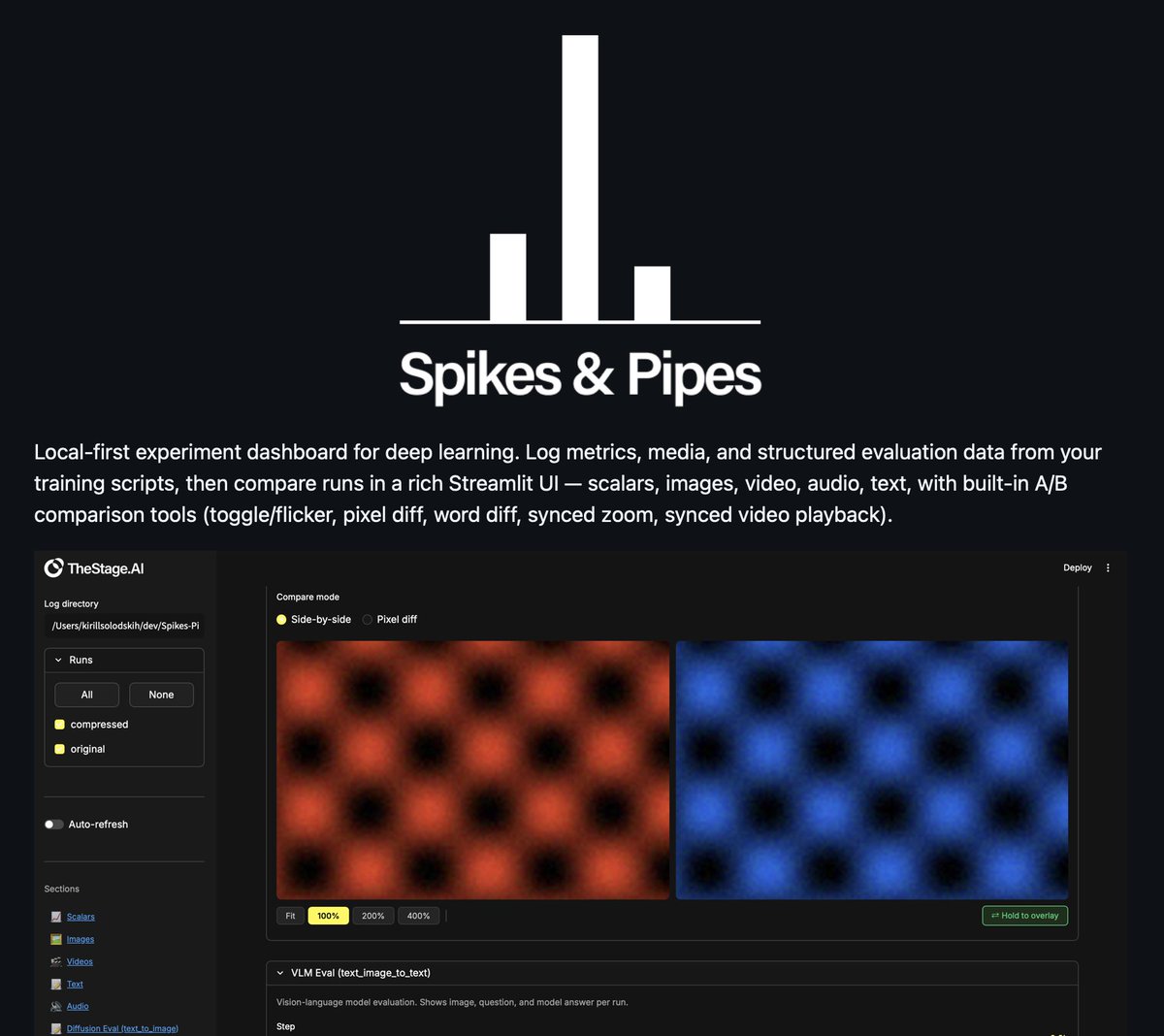Click the Images section picture icon
Image resolution: width=1164 pixels, height=1036 pixels.
pyautogui.click(x=57, y=939)
